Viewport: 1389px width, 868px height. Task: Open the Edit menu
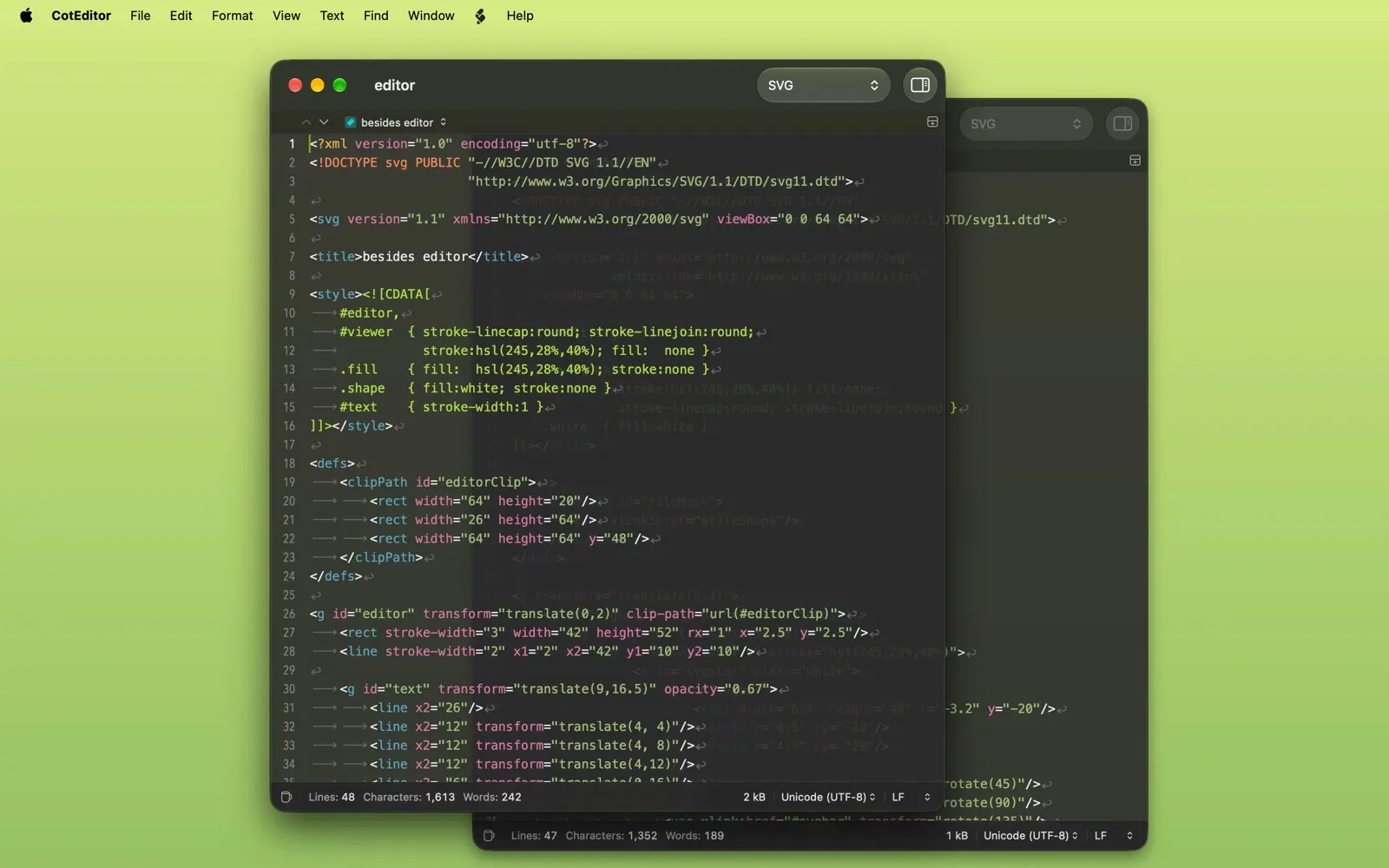(181, 16)
